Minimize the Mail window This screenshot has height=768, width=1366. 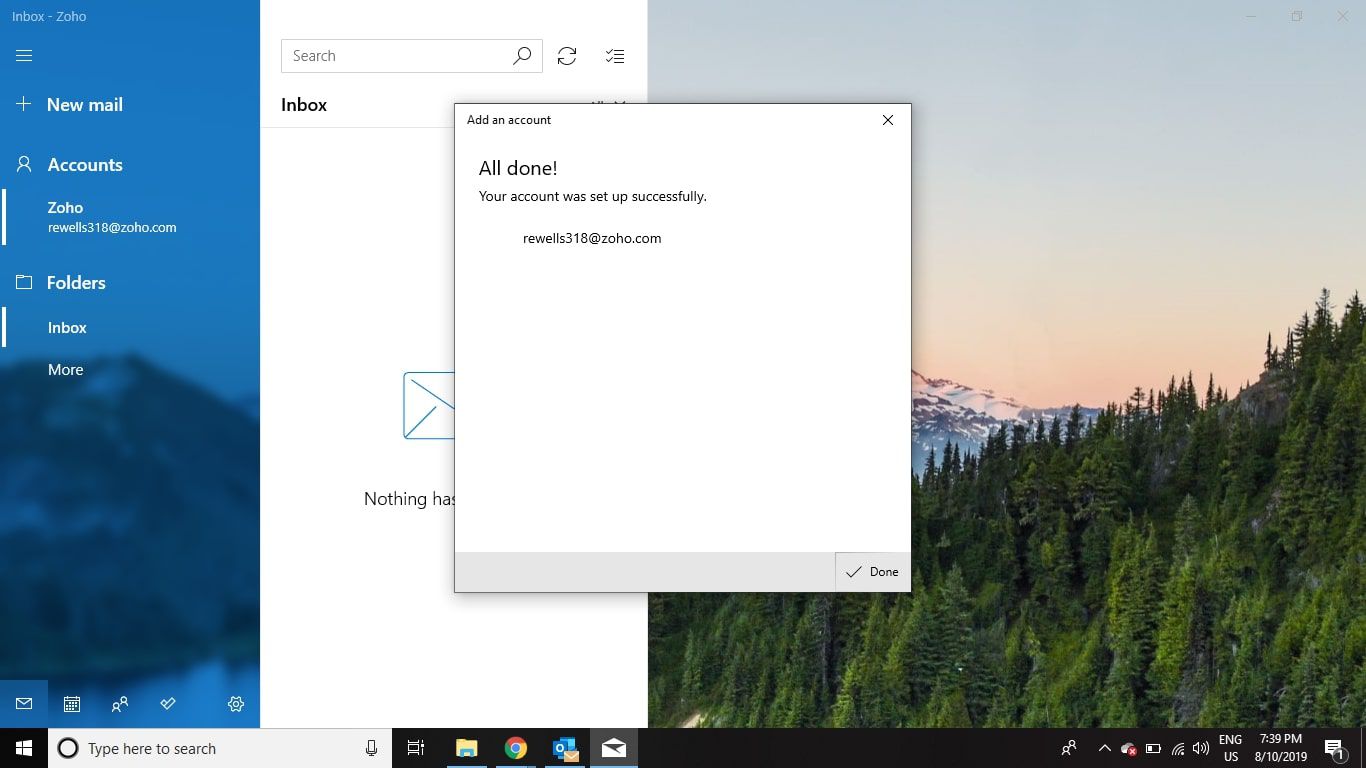point(1251,16)
